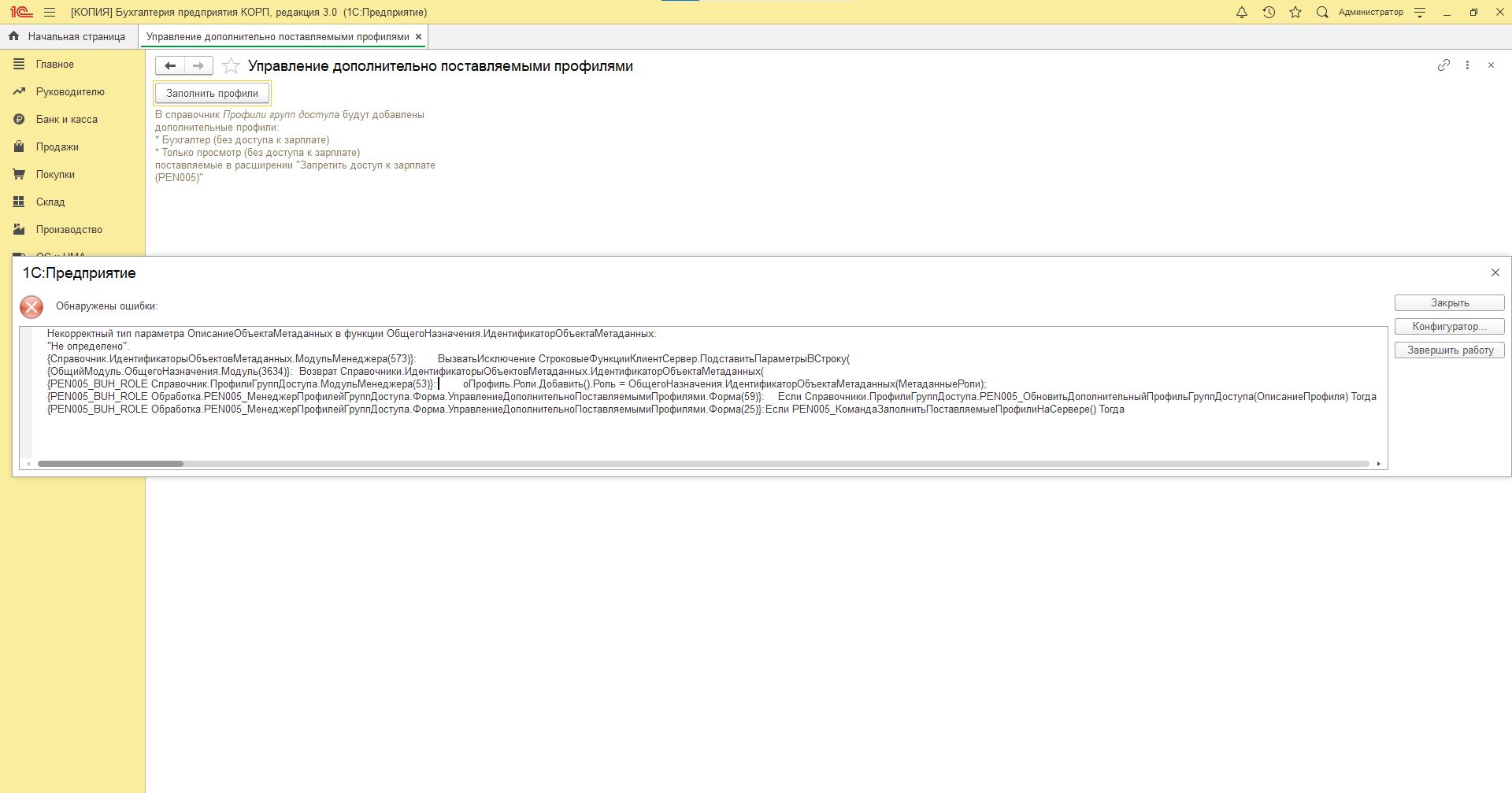The image size is (1512, 793).
Task: Click stack line ending Форма(59)
Action: click(x=712, y=397)
